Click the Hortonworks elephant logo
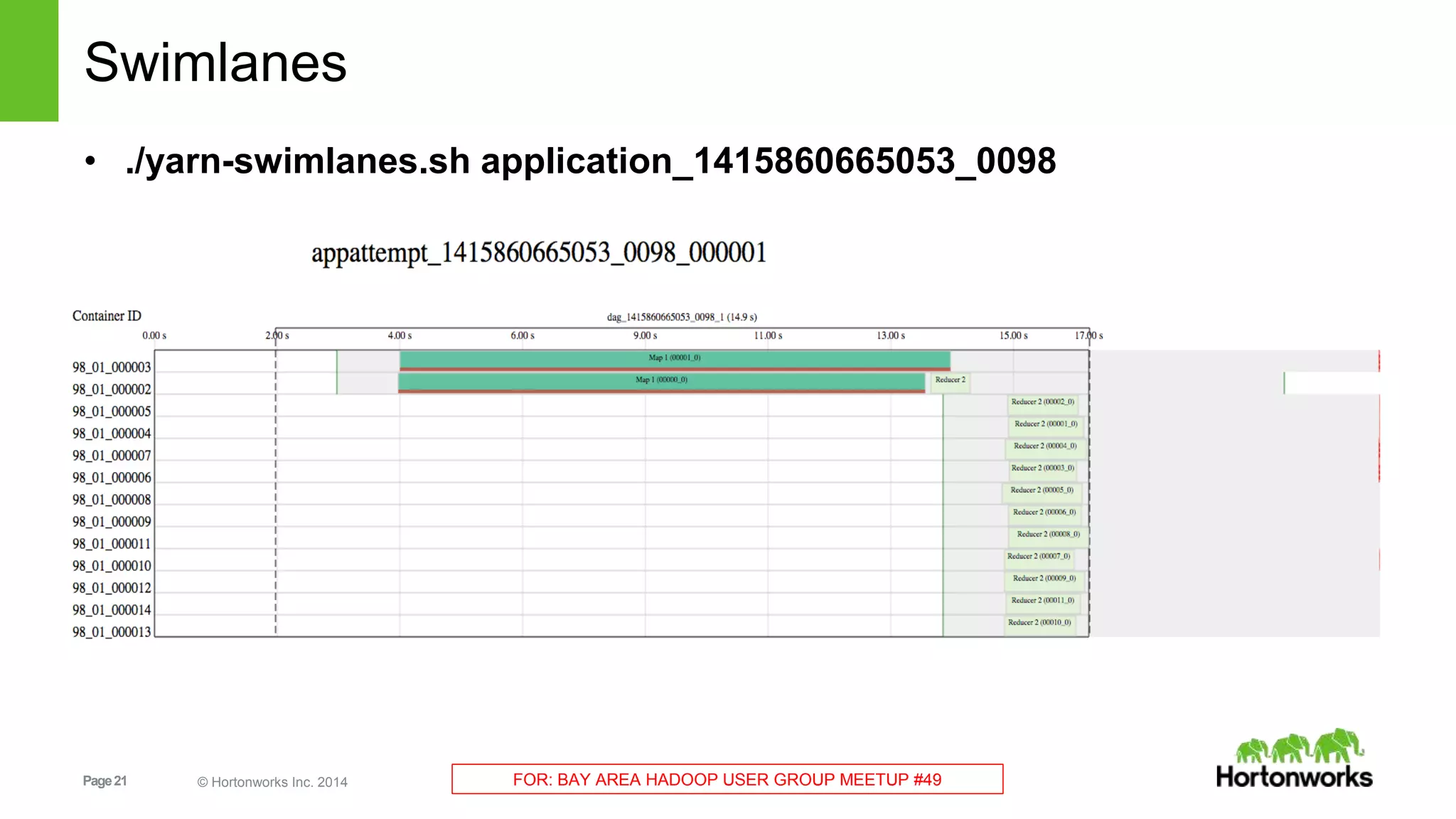This screenshot has width=1456, height=819. [1294, 759]
